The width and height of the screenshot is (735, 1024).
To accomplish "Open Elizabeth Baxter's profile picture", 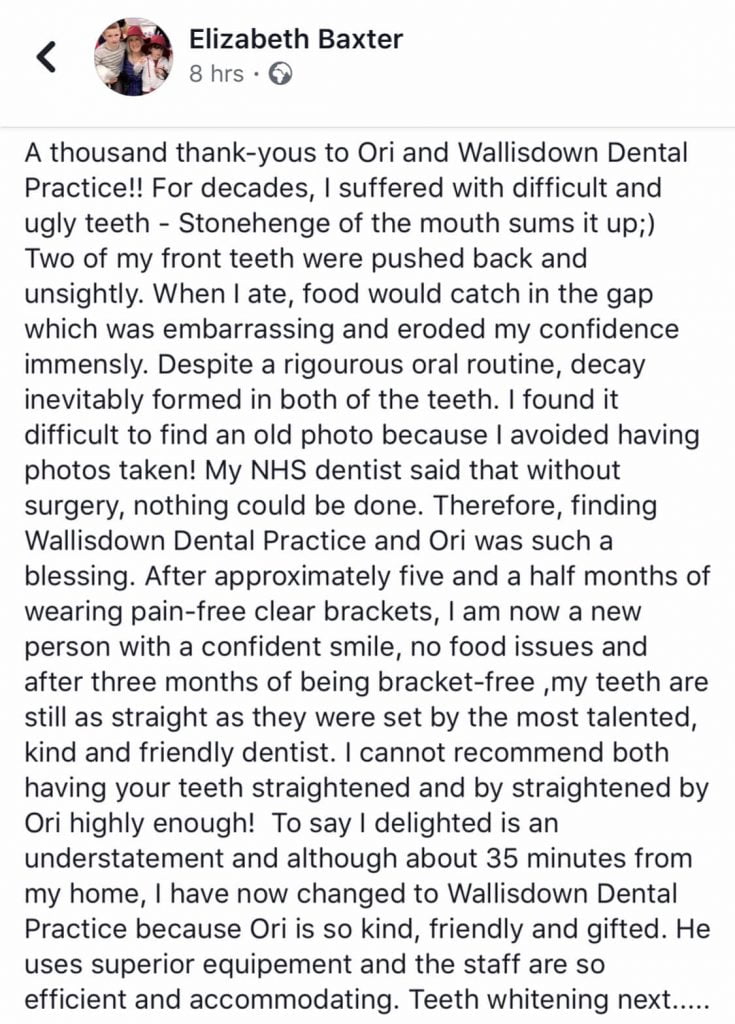I will pyautogui.click(x=133, y=56).
